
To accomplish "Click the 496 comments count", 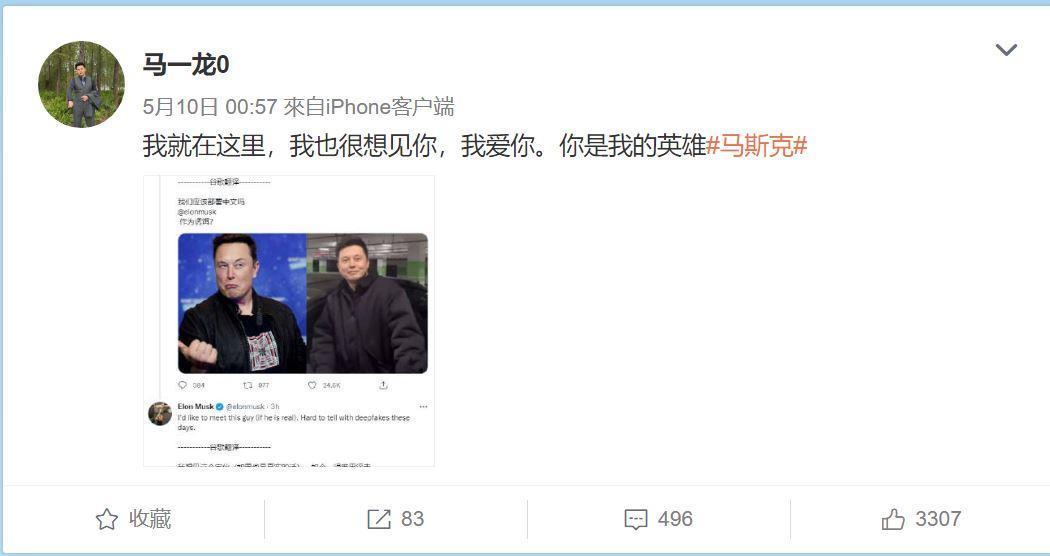I will tap(675, 518).
